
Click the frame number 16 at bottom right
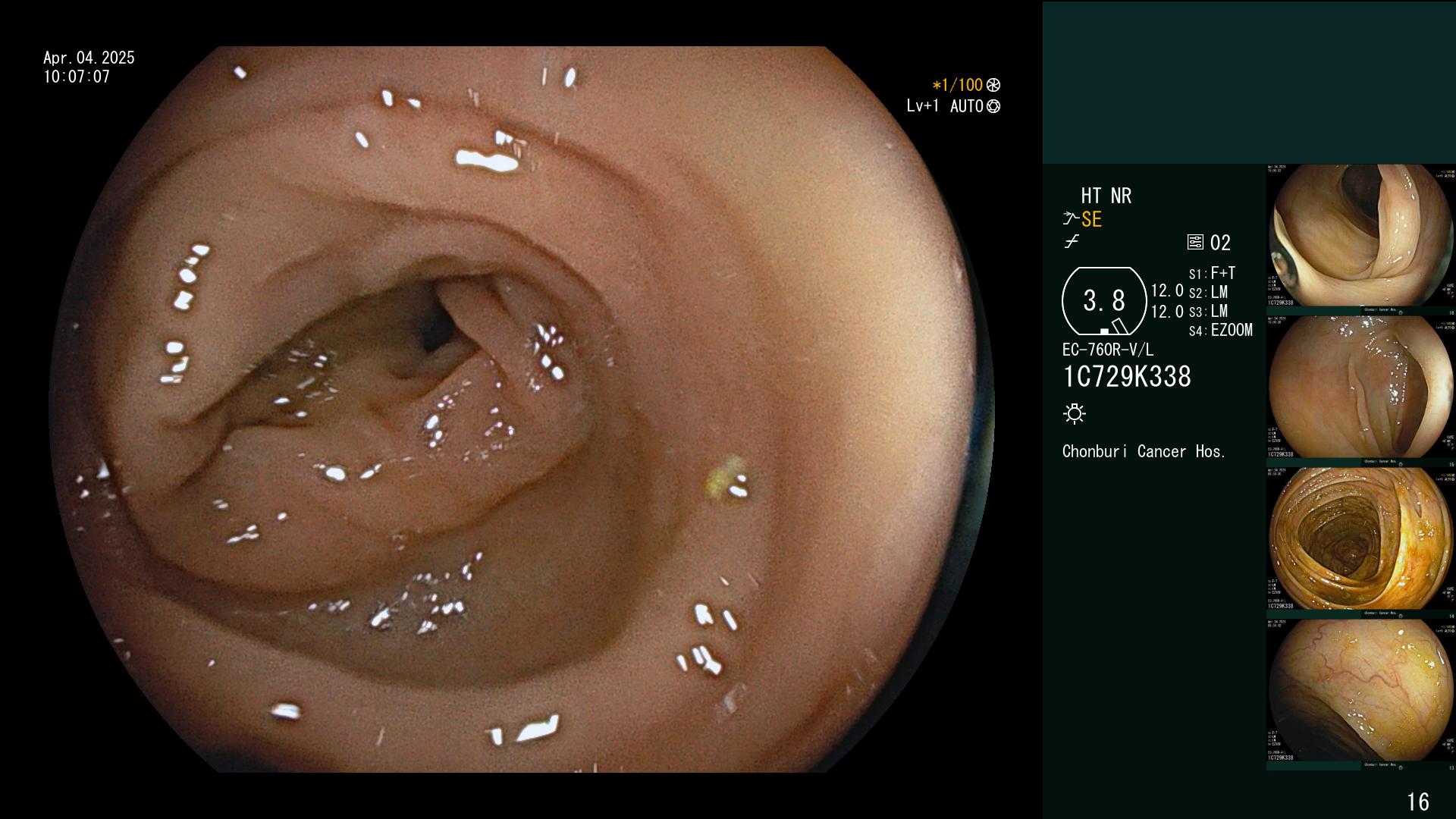point(1418,802)
